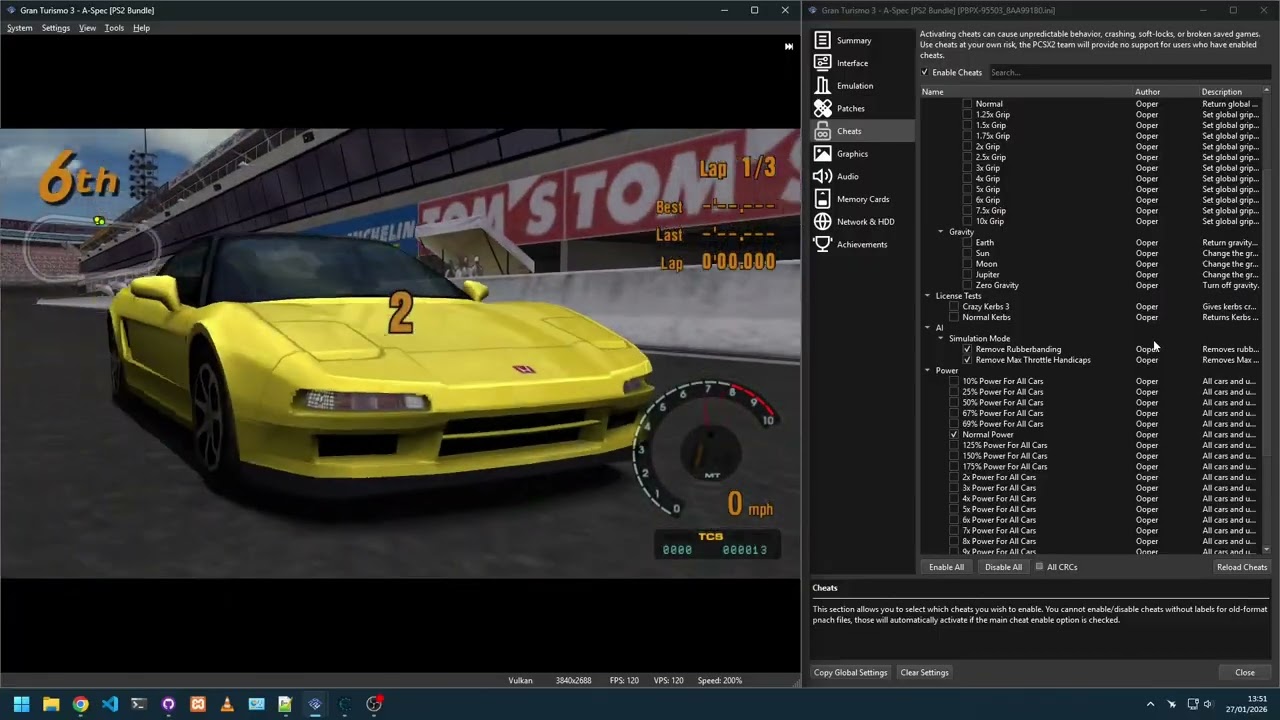The width and height of the screenshot is (1280, 720).
Task: Open the Graphics settings page
Action: 862,154
